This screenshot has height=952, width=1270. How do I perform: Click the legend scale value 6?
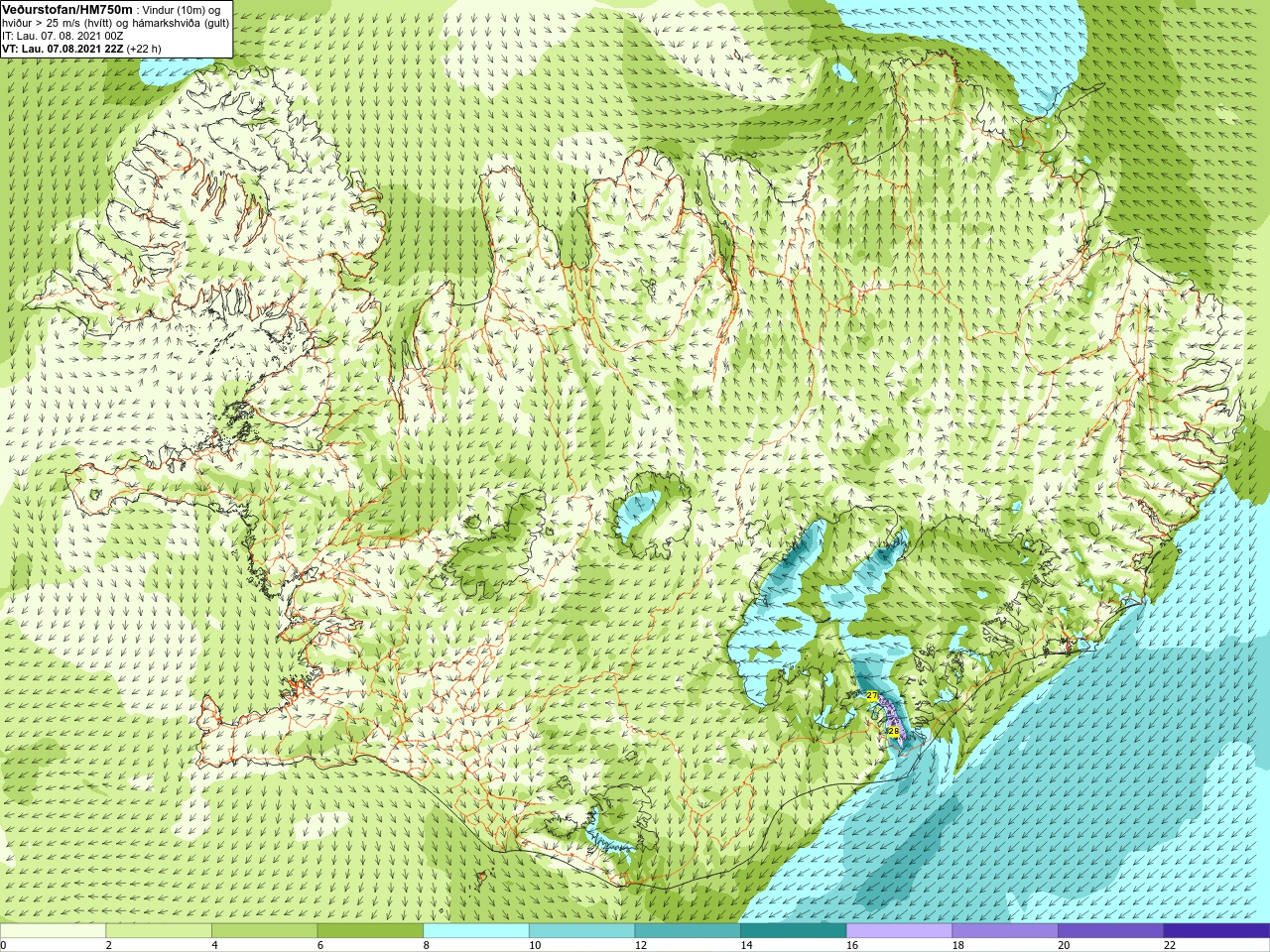point(319,945)
